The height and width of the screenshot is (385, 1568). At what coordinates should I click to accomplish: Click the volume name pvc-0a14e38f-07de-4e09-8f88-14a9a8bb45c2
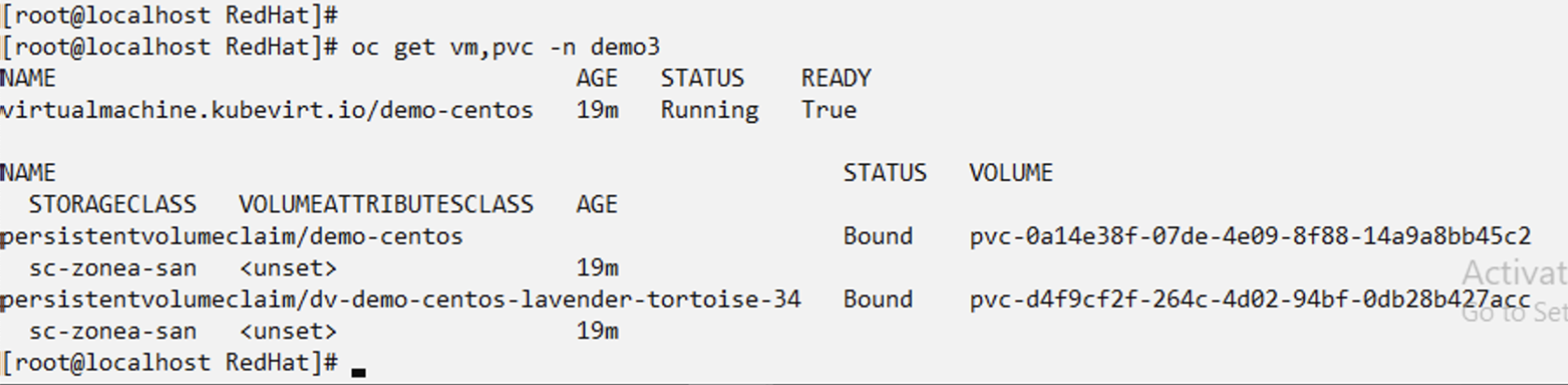1250,236
